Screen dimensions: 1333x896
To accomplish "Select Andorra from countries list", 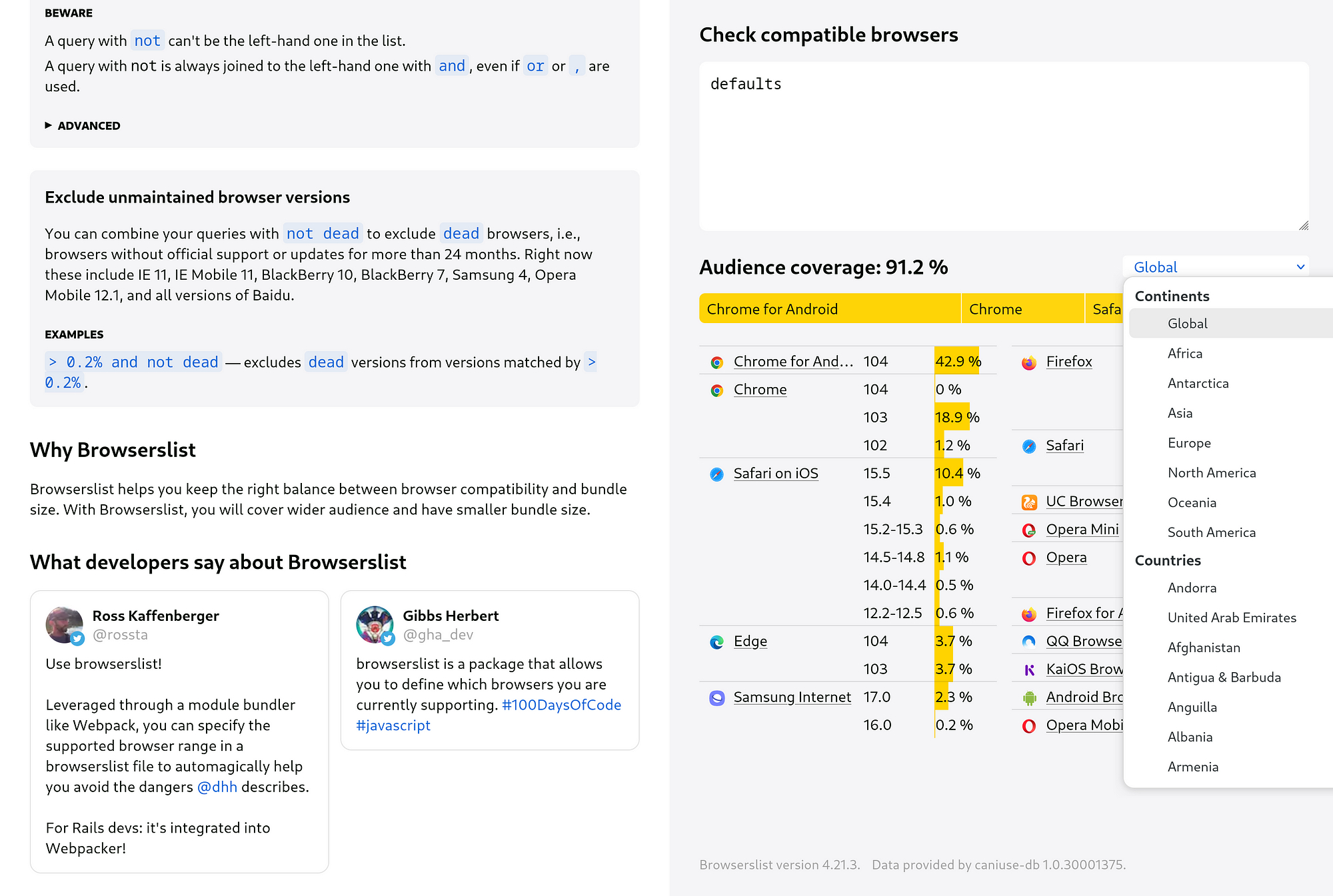I will (1230, 588).
